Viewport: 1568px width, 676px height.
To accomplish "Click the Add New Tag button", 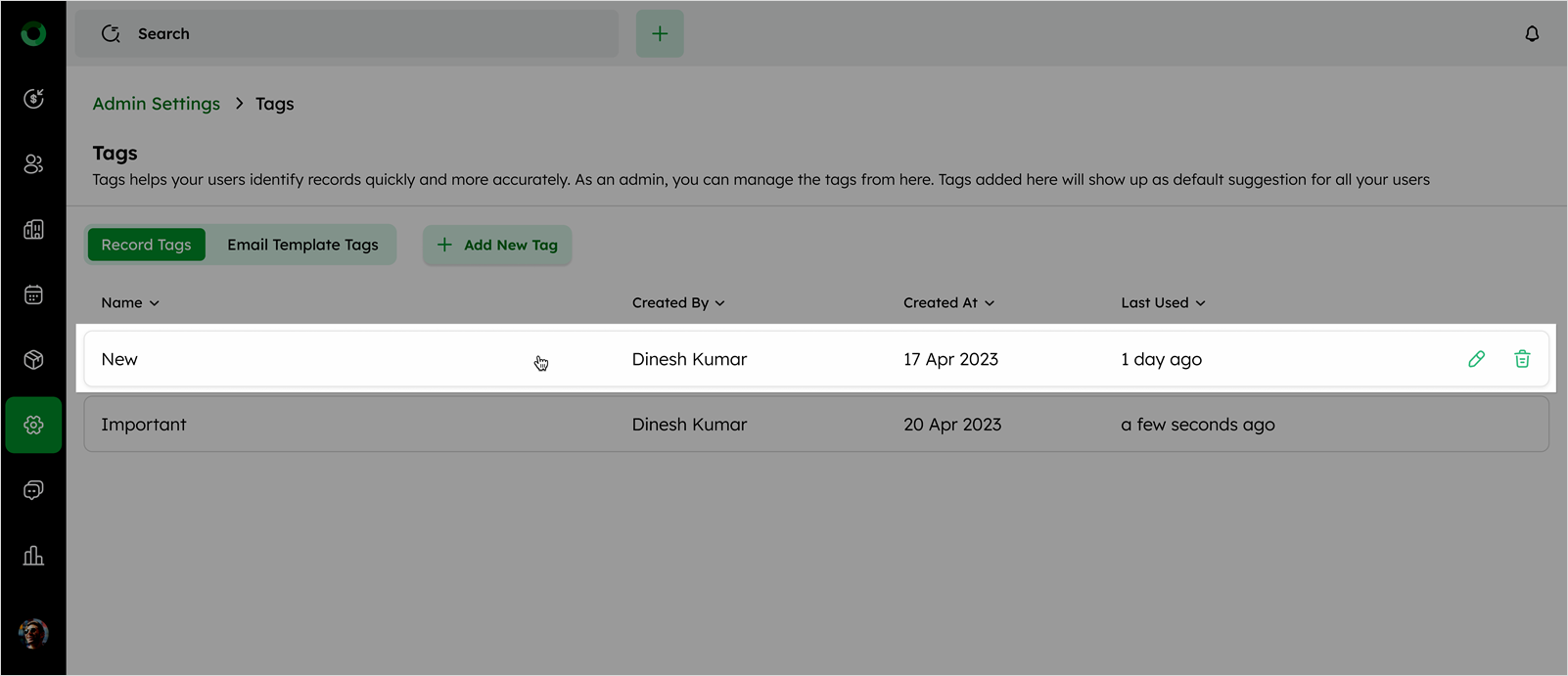I will [497, 245].
